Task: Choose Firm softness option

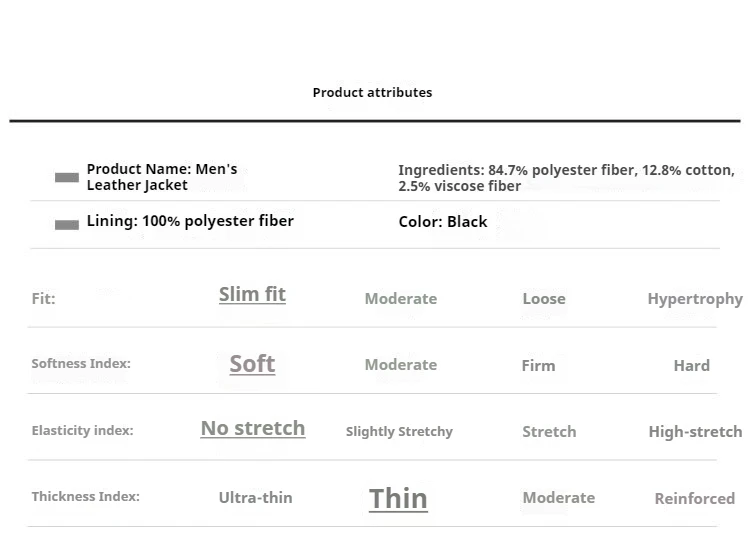Action: [x=538, y=365]
